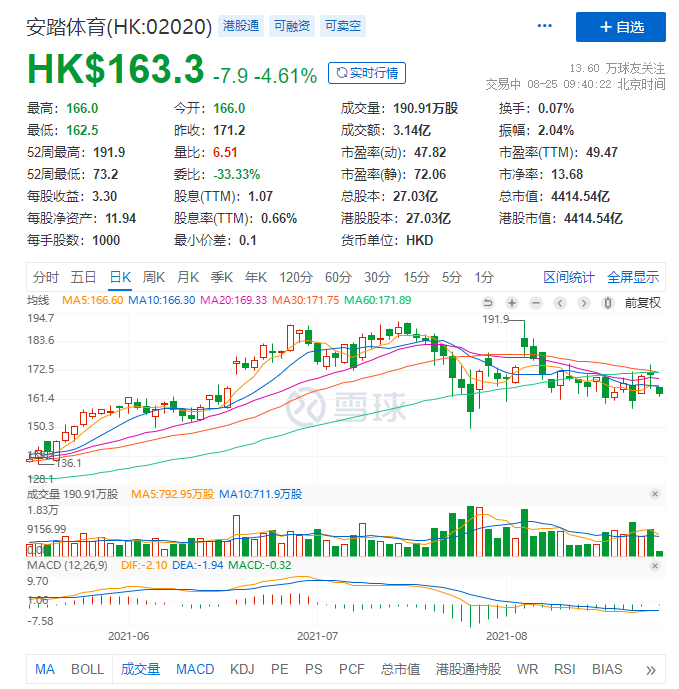This screenshot has height=689, width=679.
Task: Close the MACD indicator panel
Action: pos(655,566)
